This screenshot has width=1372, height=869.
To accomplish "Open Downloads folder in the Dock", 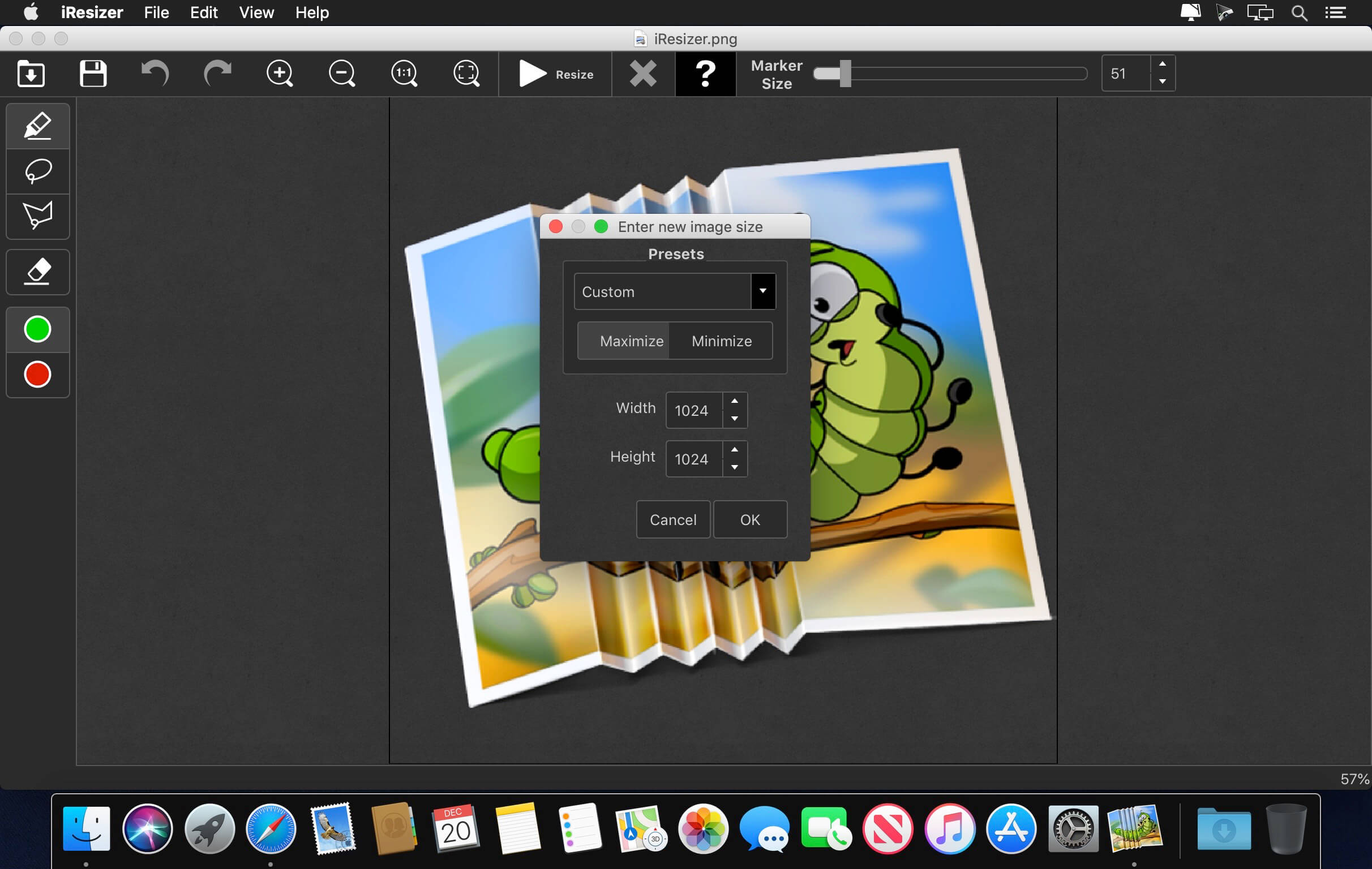I will click(1224, 829).
